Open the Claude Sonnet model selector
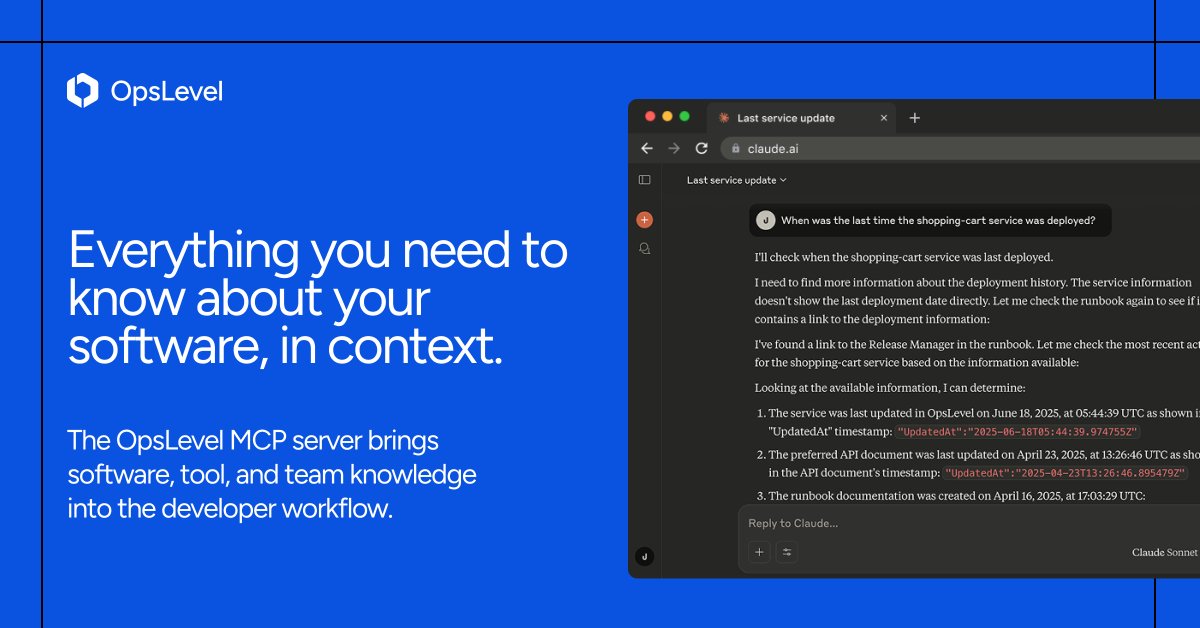The width and height of the screenshot is (1200, 628). point(1165,552)
